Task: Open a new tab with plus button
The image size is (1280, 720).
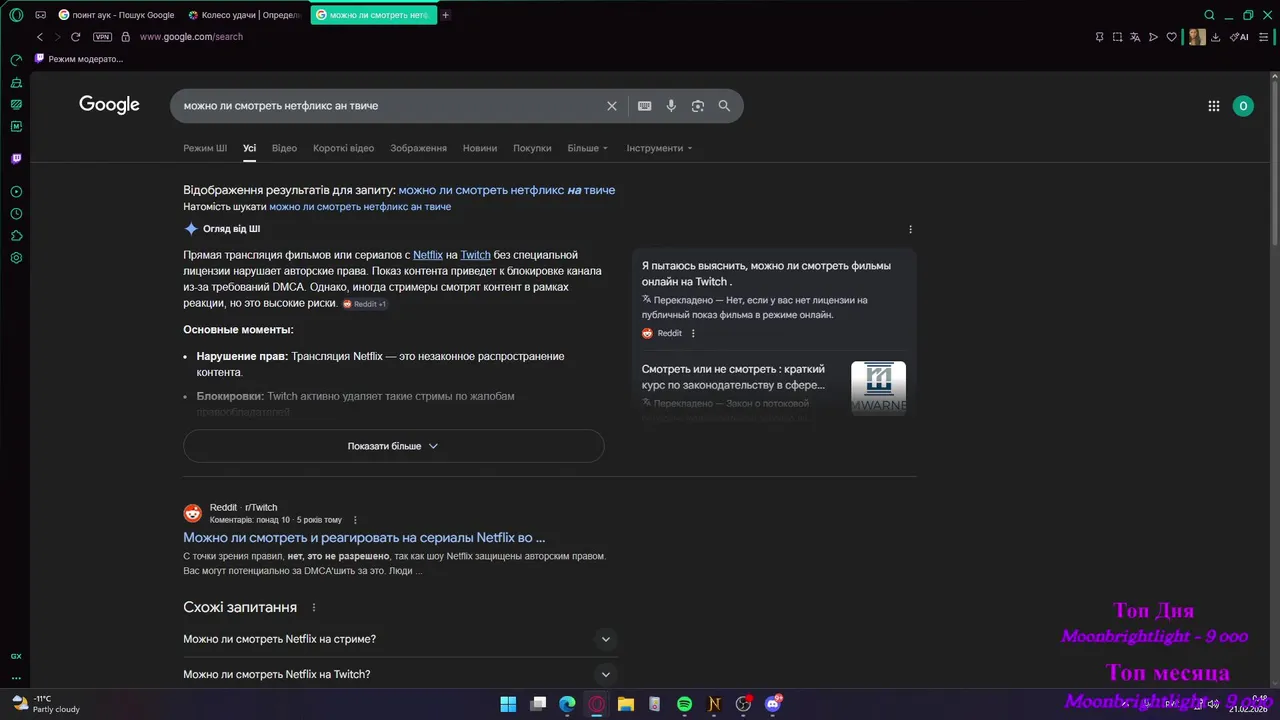Action: pyautogui.click(x=445, y=15)
